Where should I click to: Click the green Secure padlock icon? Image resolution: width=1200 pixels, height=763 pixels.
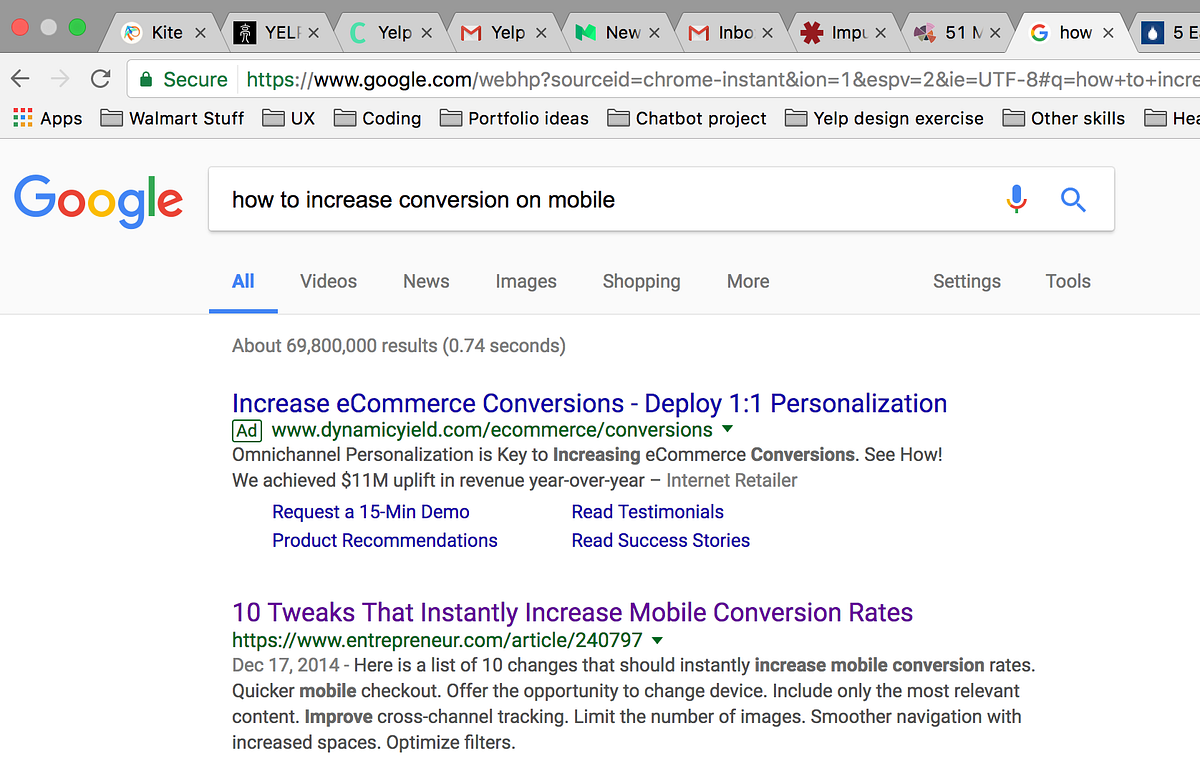tap(146, 79)
